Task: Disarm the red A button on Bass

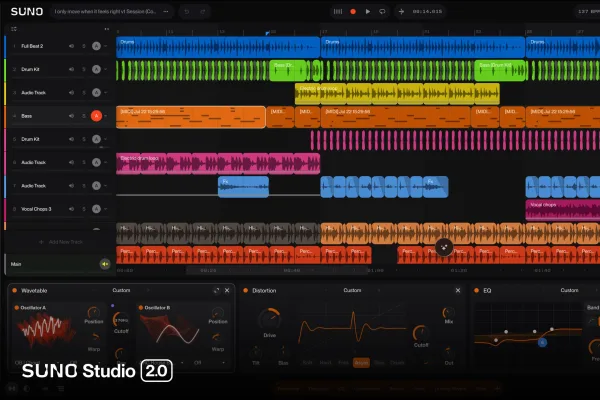Action: pyautogui.click(x=96, y=116)
